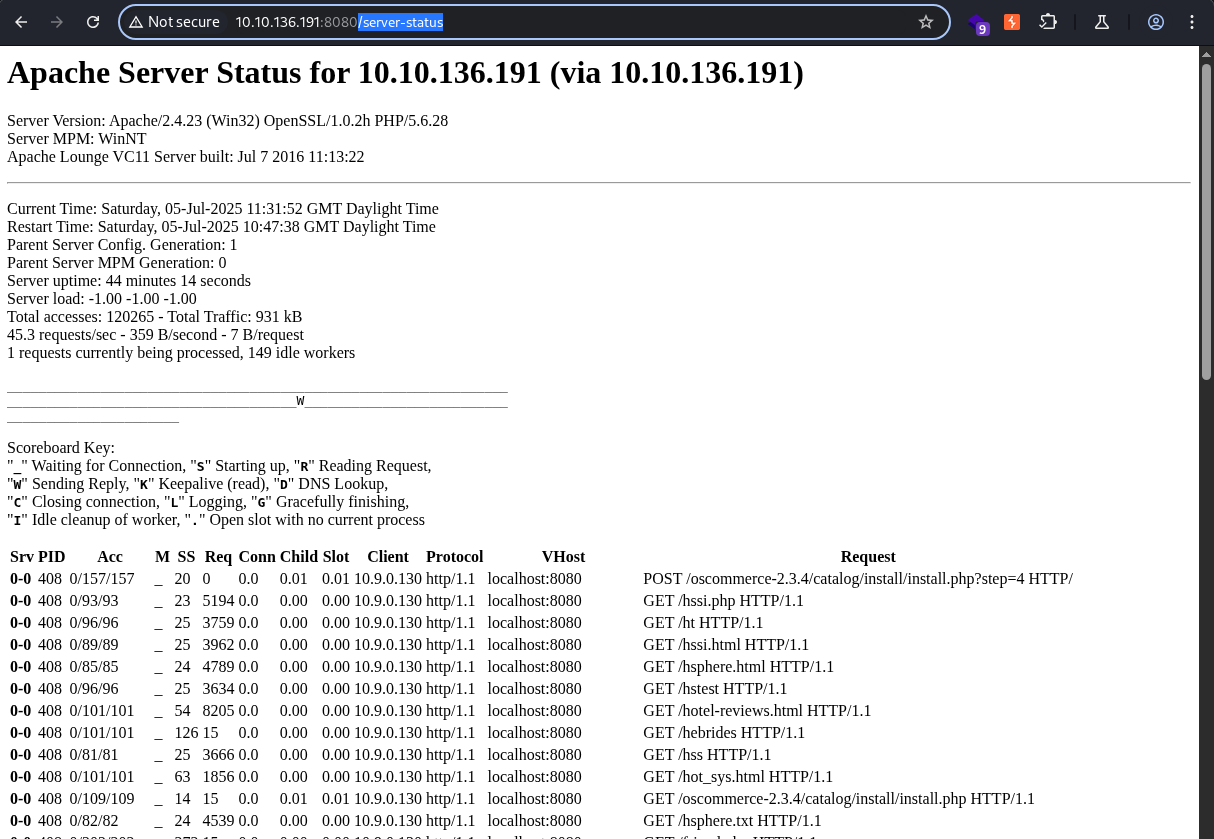Click the GET /hstest request
This screenshot has width=1214, height=839.
(x=715, y=689)
